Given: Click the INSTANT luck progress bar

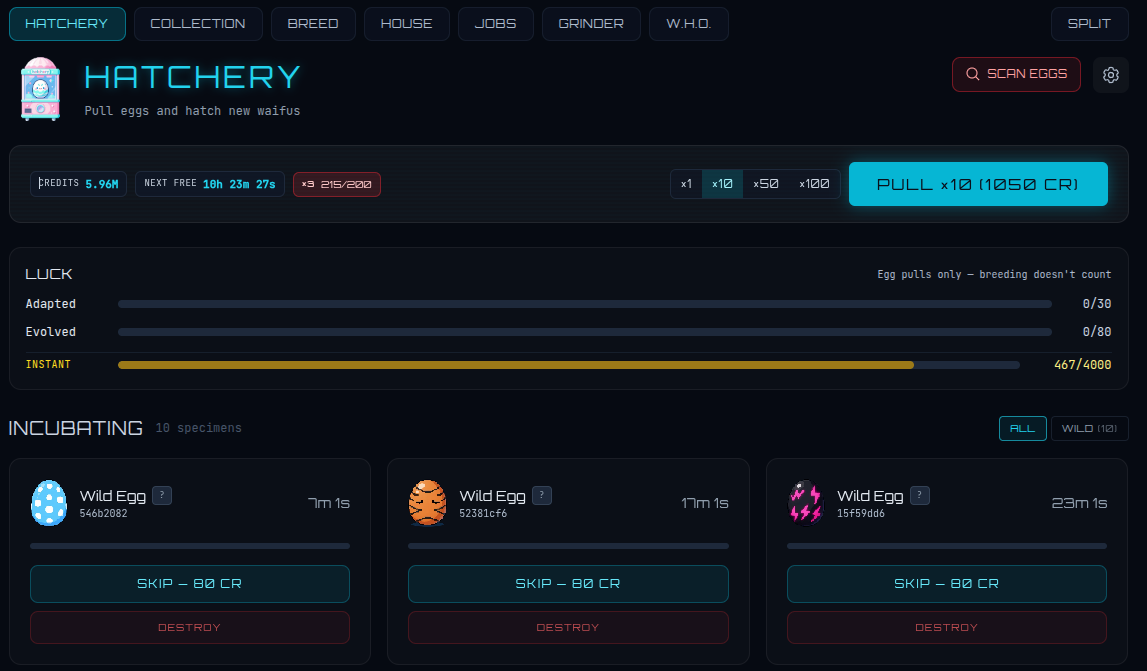Looking at the screenshot, I should pyautogui.click(x=568, y=364).
